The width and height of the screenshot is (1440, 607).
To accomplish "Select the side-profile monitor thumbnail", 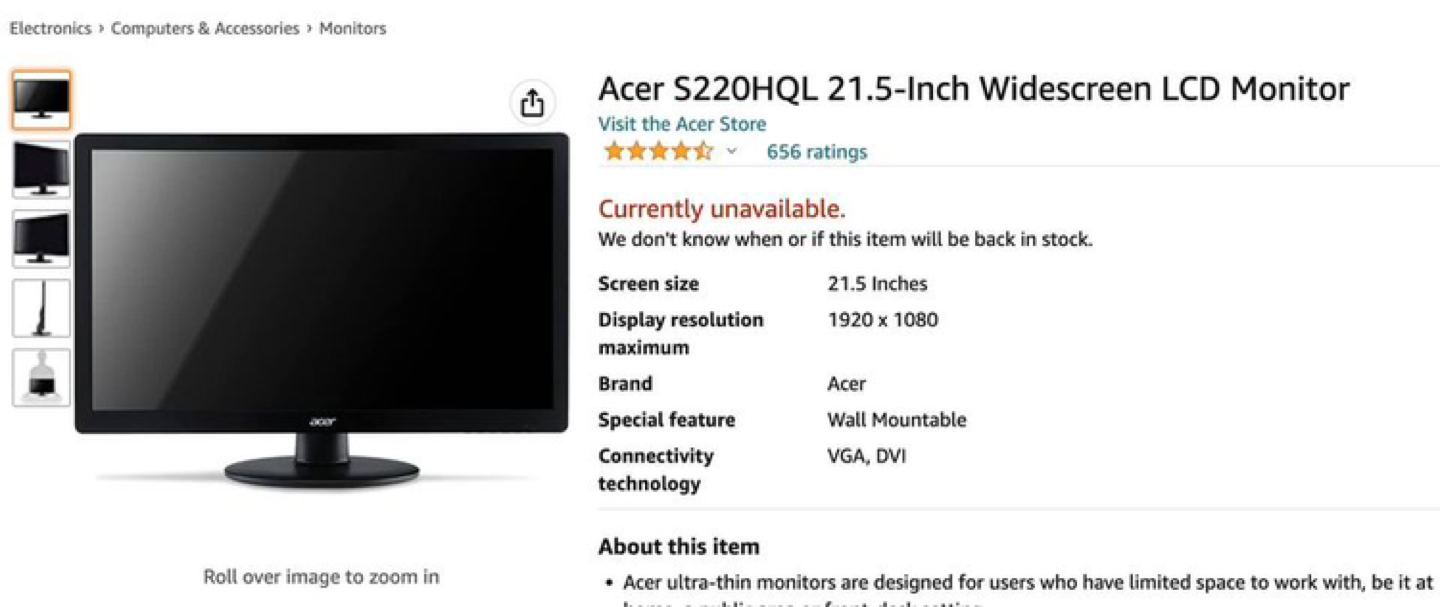I will (41, 308).
